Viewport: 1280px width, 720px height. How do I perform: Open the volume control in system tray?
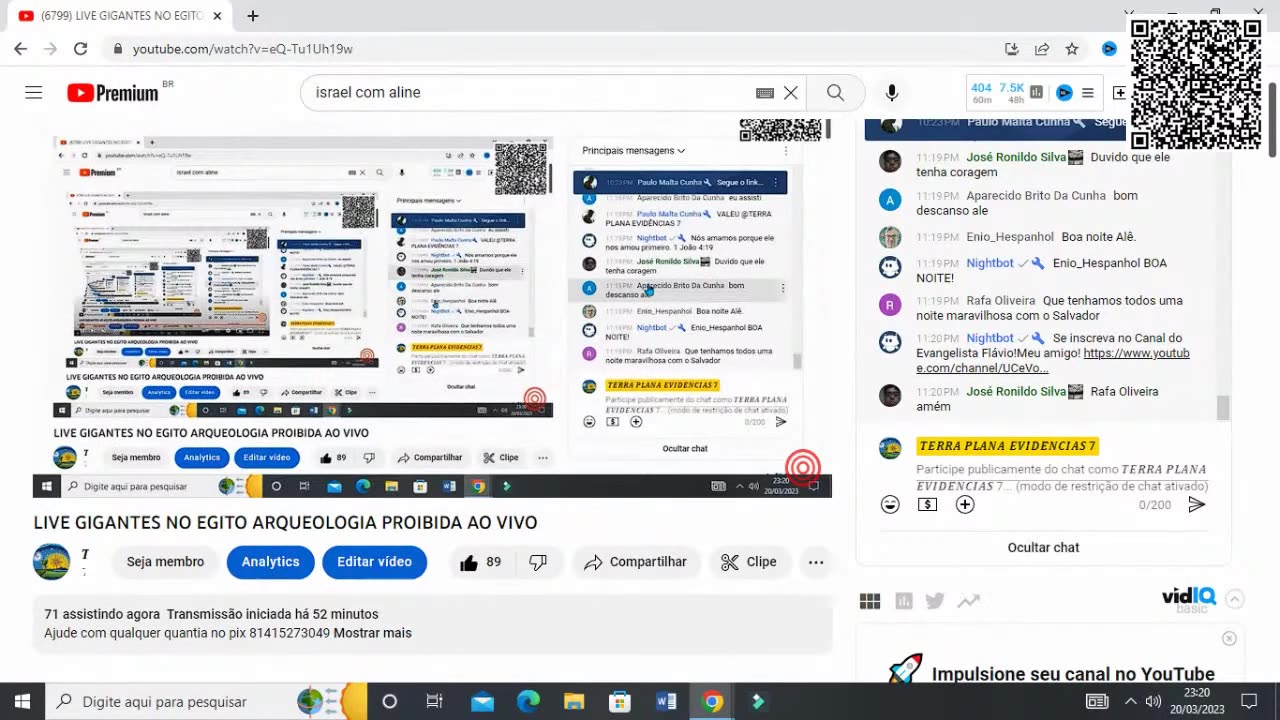tap(1153, 702)
